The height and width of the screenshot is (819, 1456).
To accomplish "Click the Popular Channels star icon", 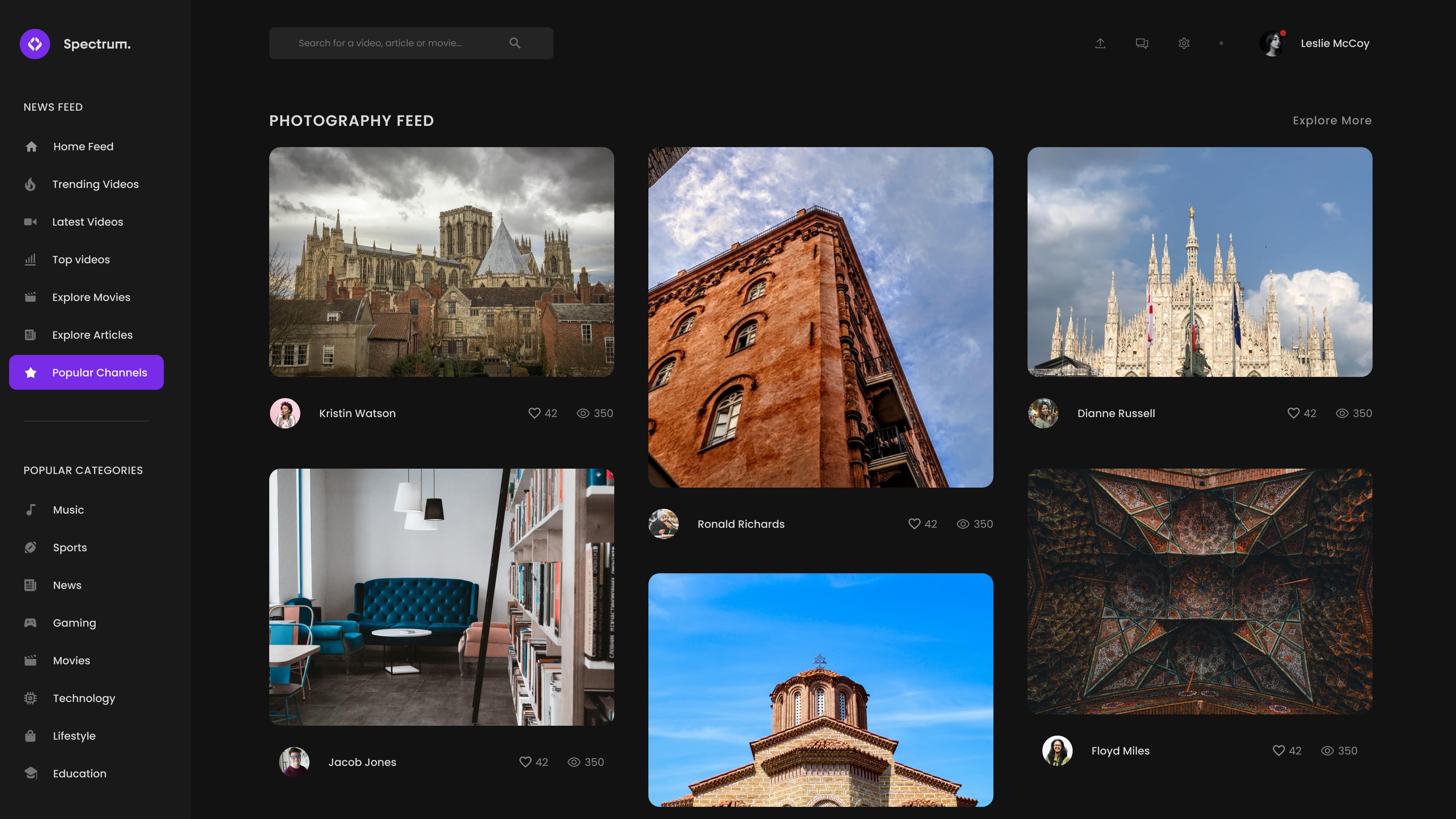I will [x=30, y=372].
